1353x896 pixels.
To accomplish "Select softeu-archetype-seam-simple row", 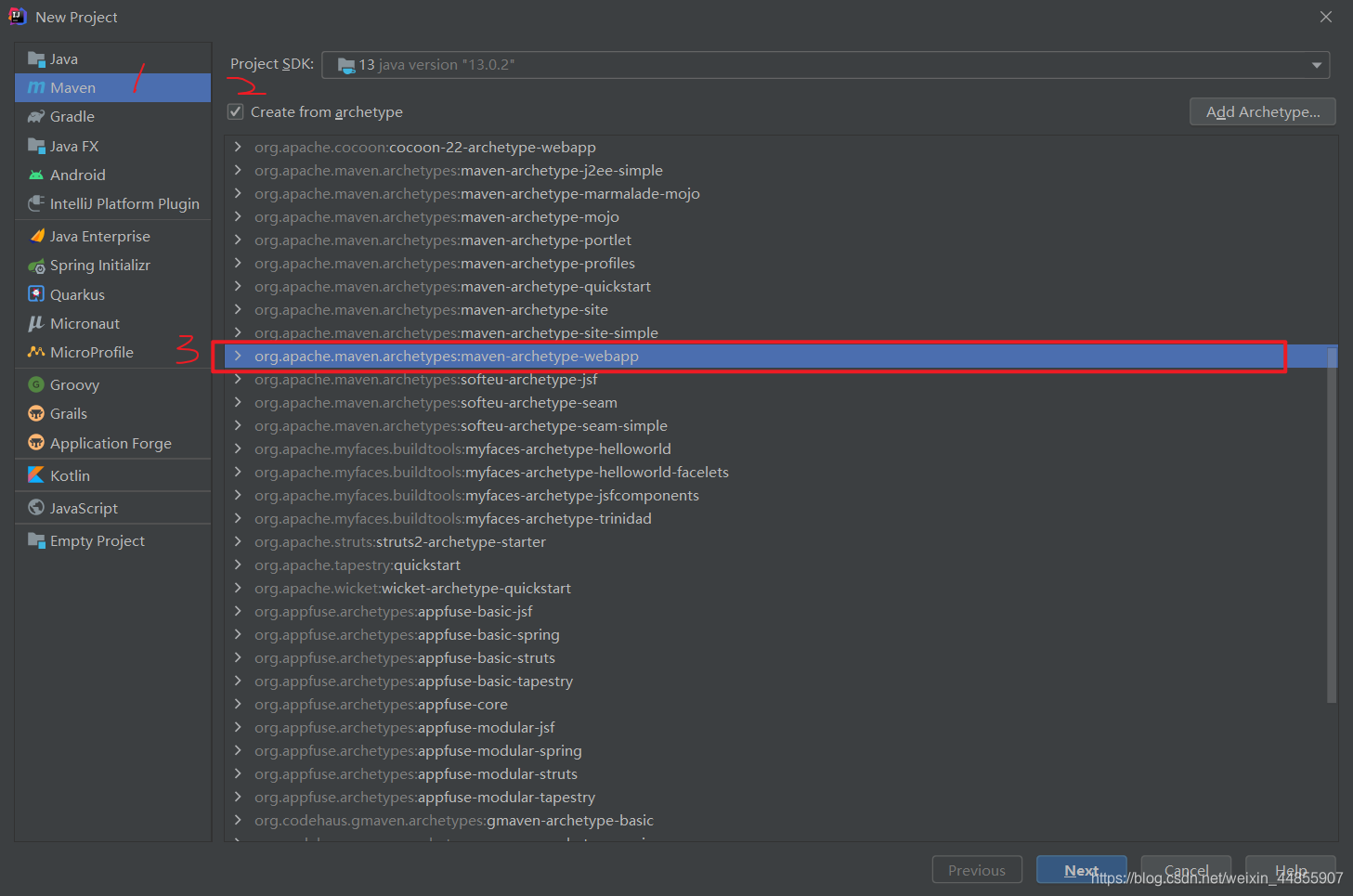I will tap(780, 425).
